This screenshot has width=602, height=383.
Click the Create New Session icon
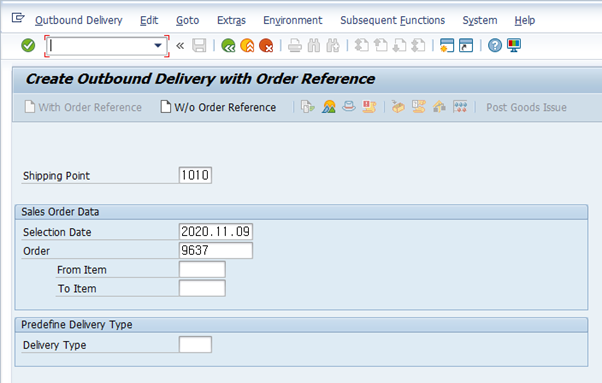click(x=447, y=46)
